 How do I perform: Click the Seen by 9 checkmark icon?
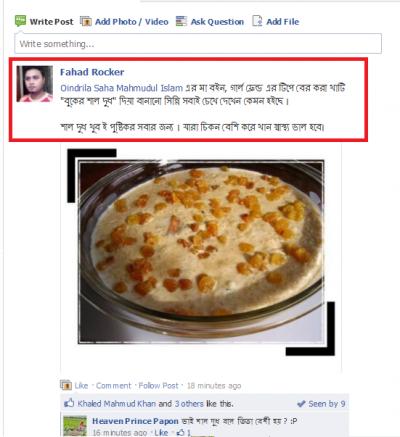point(301,403)
